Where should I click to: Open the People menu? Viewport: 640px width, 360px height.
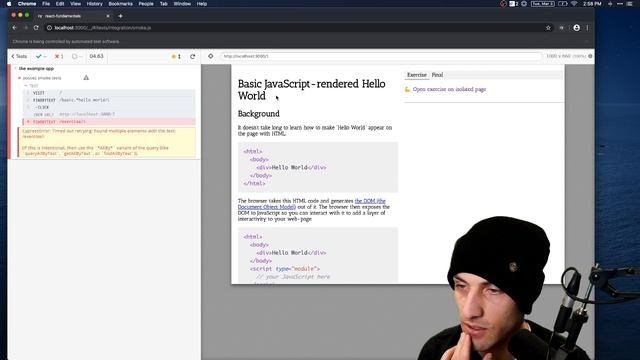point(146,4)
